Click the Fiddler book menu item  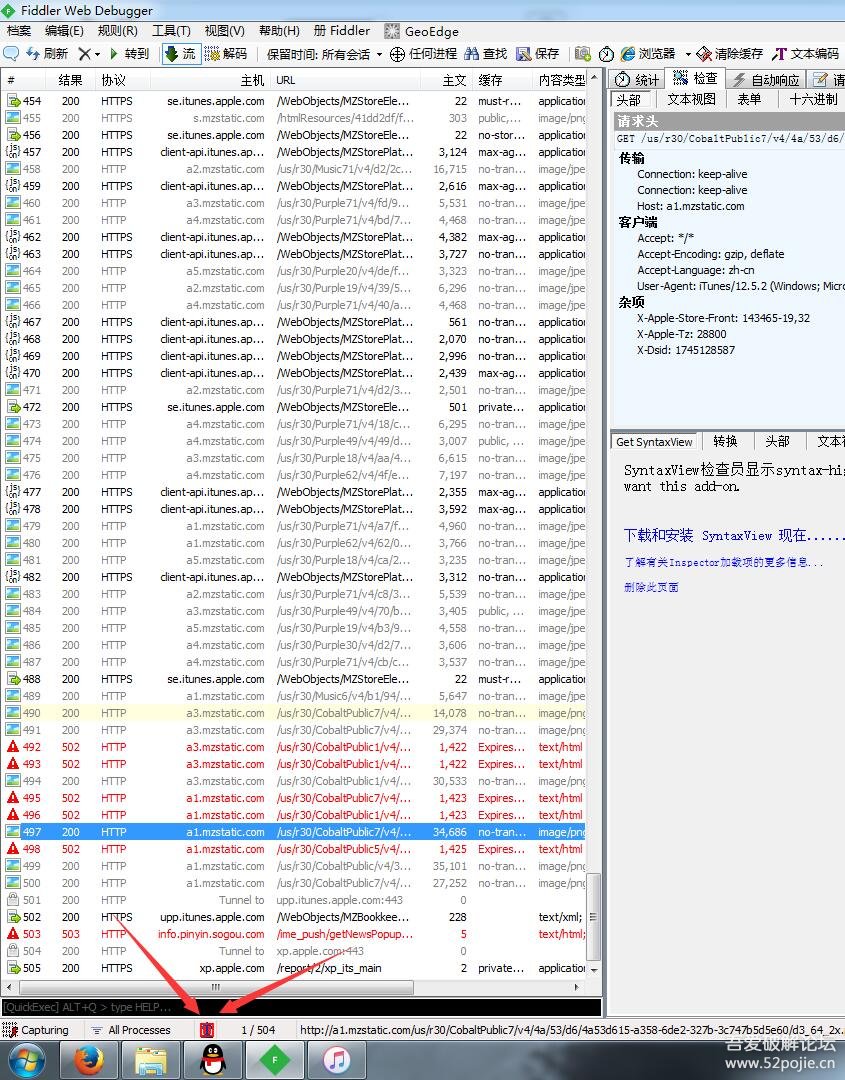coord(342,31)
